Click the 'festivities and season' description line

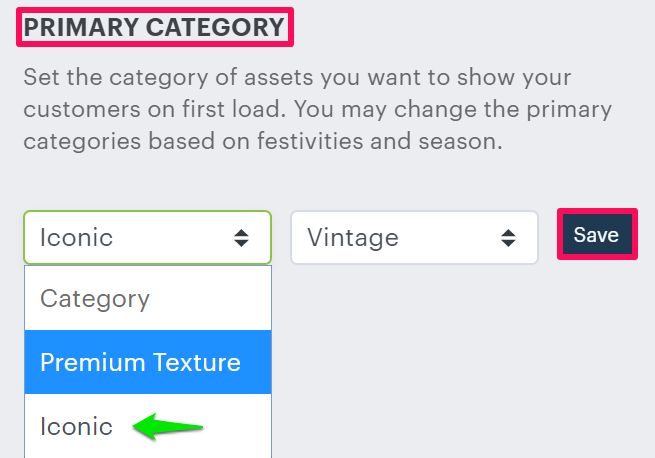click(x=261, y=141)
